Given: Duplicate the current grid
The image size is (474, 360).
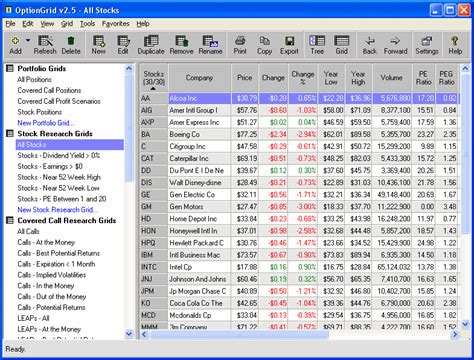Looking at the screenshot, I should (x=151, y=45).
